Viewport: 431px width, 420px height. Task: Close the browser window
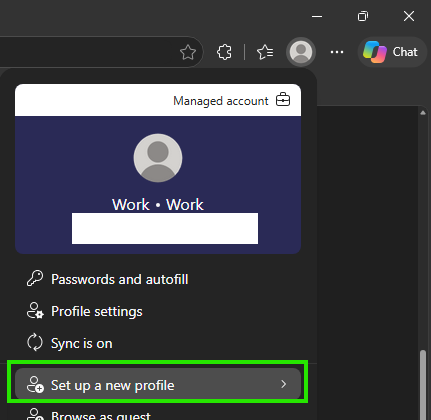[x=409, y=16]
